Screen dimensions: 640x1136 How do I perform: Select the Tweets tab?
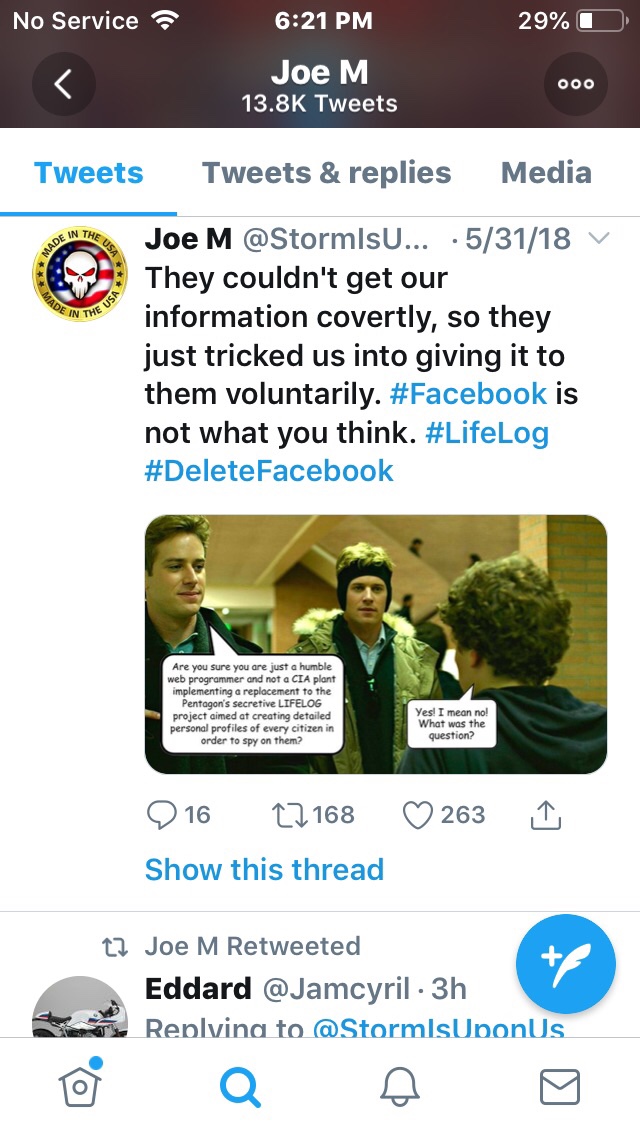(x=89, y=173)
